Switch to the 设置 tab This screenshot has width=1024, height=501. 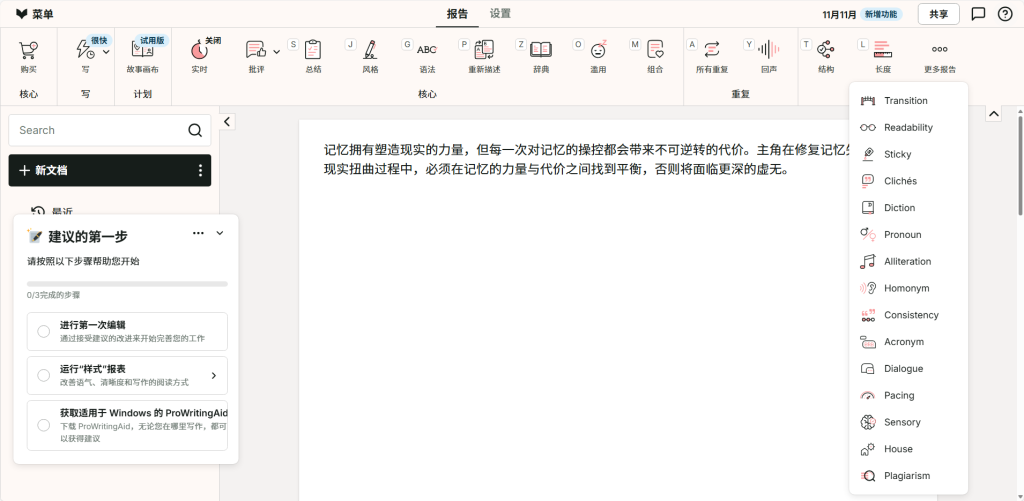[500, 14]
